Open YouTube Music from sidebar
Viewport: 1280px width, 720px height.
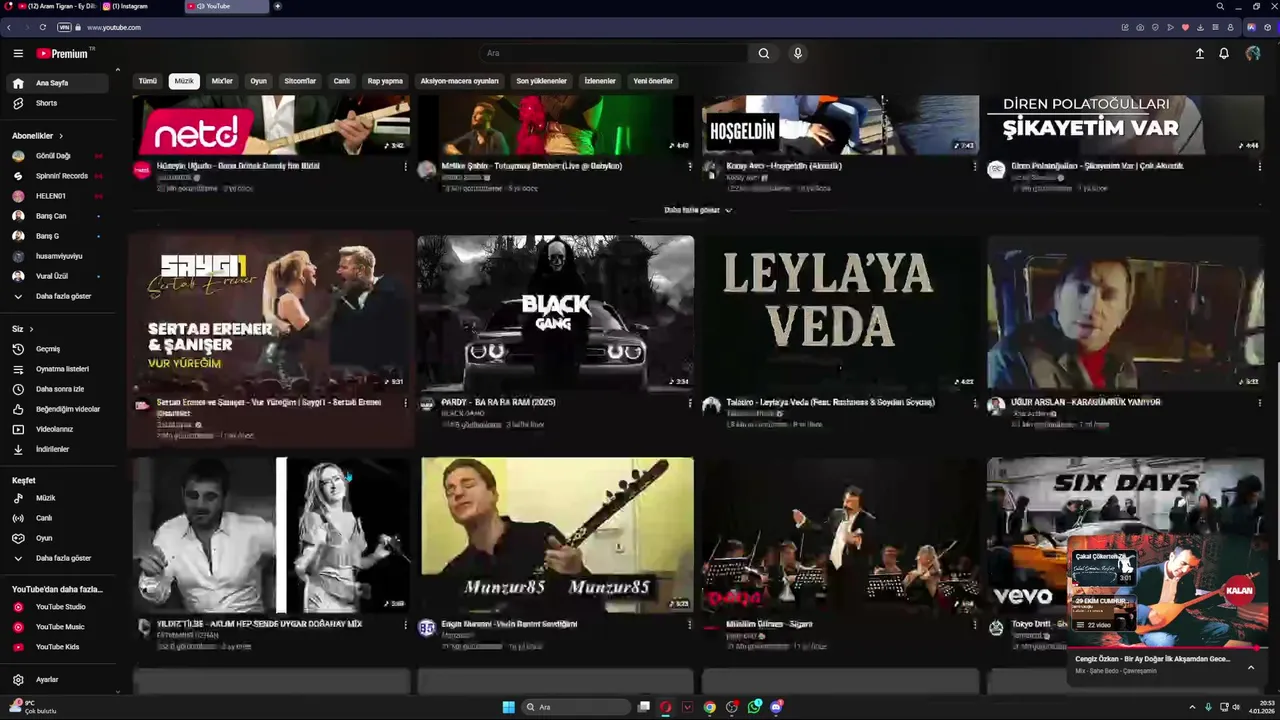(x=57, y=627)
